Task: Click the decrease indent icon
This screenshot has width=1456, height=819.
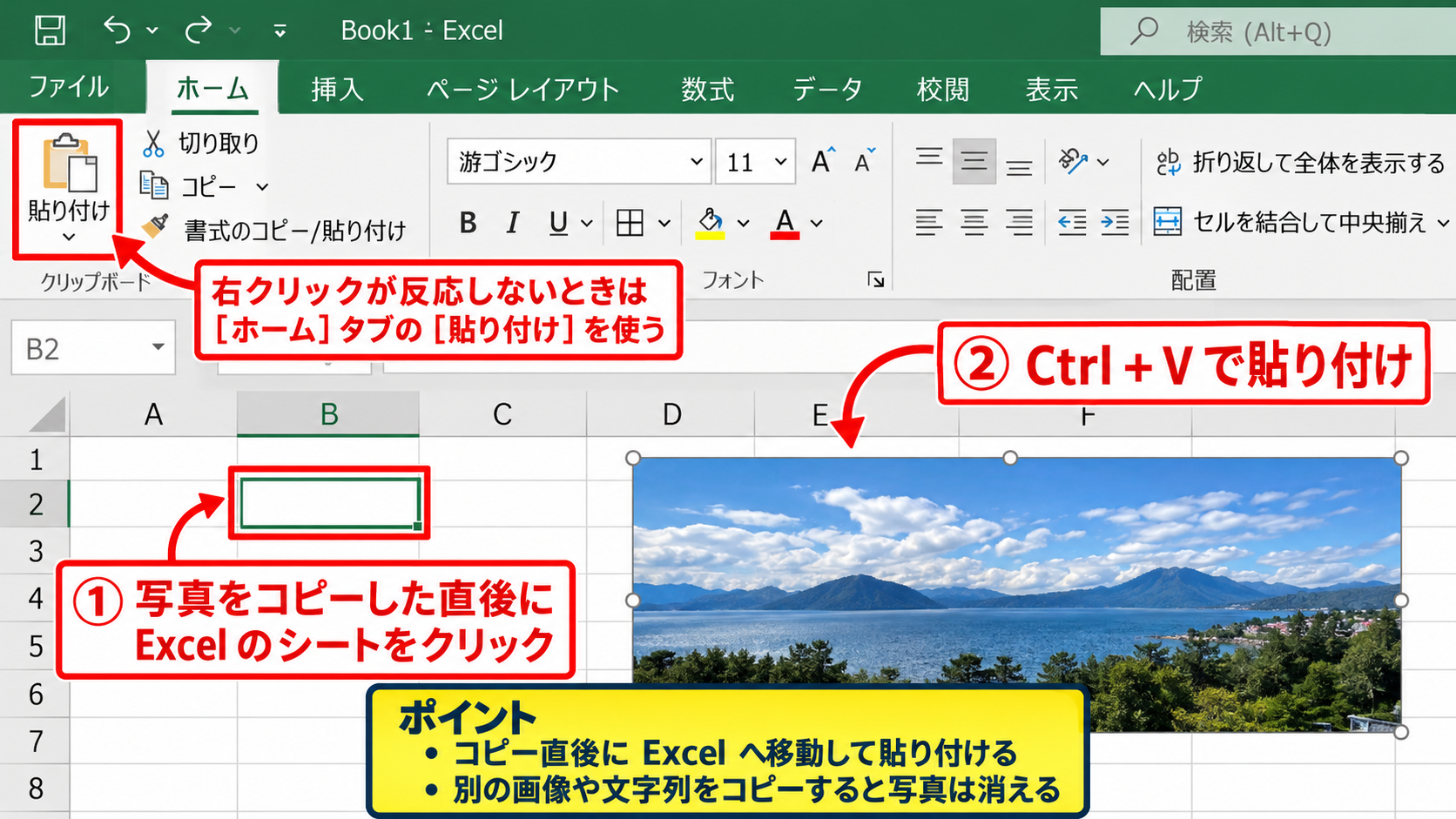Action: 1072,223
